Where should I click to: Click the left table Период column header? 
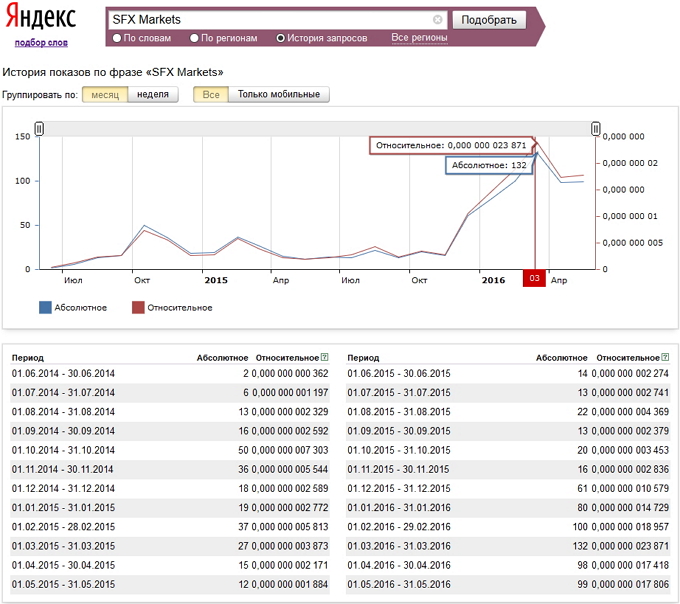click(x=28, y=358)
